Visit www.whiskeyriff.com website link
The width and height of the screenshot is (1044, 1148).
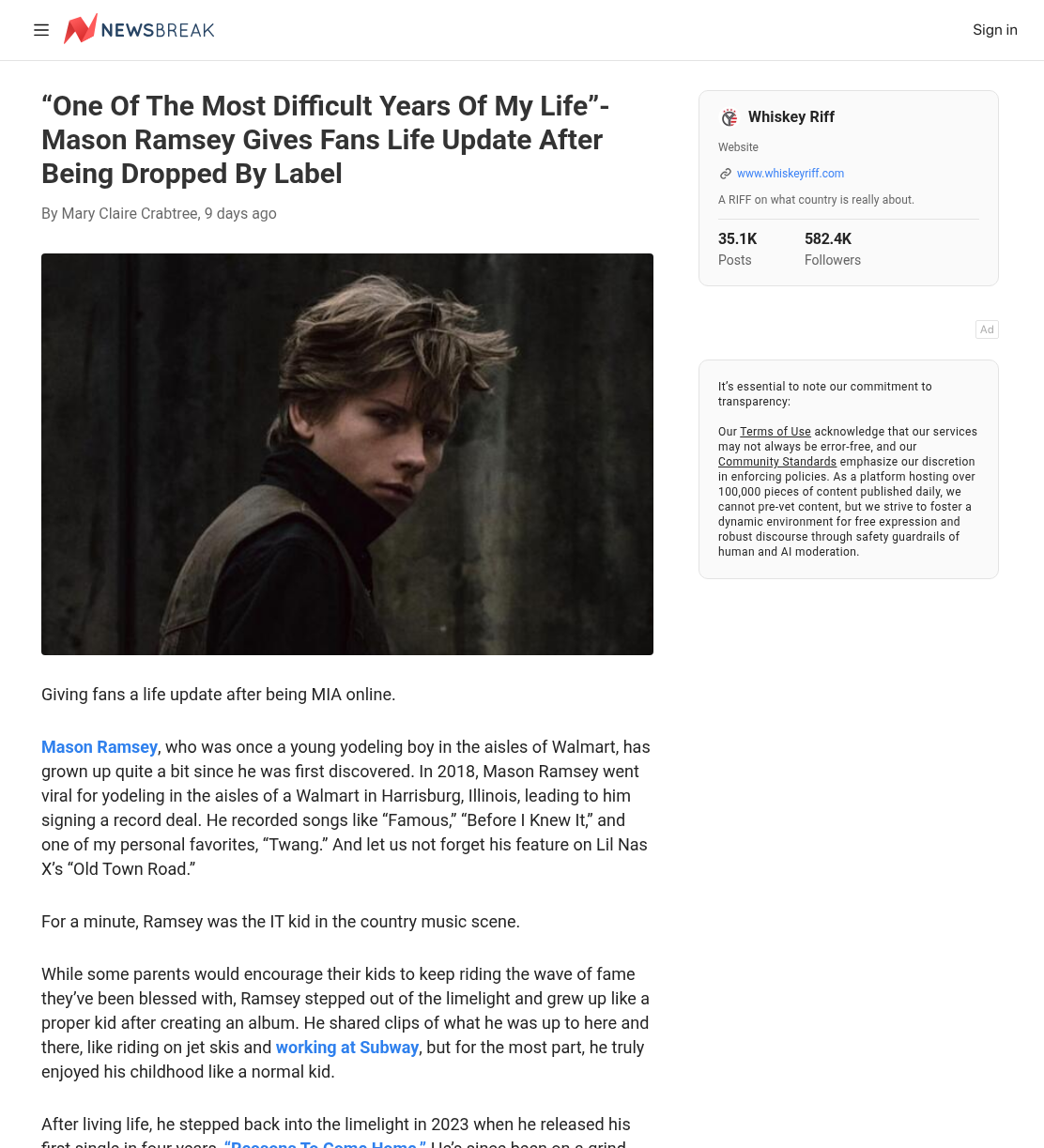click(x=791, y=174)
